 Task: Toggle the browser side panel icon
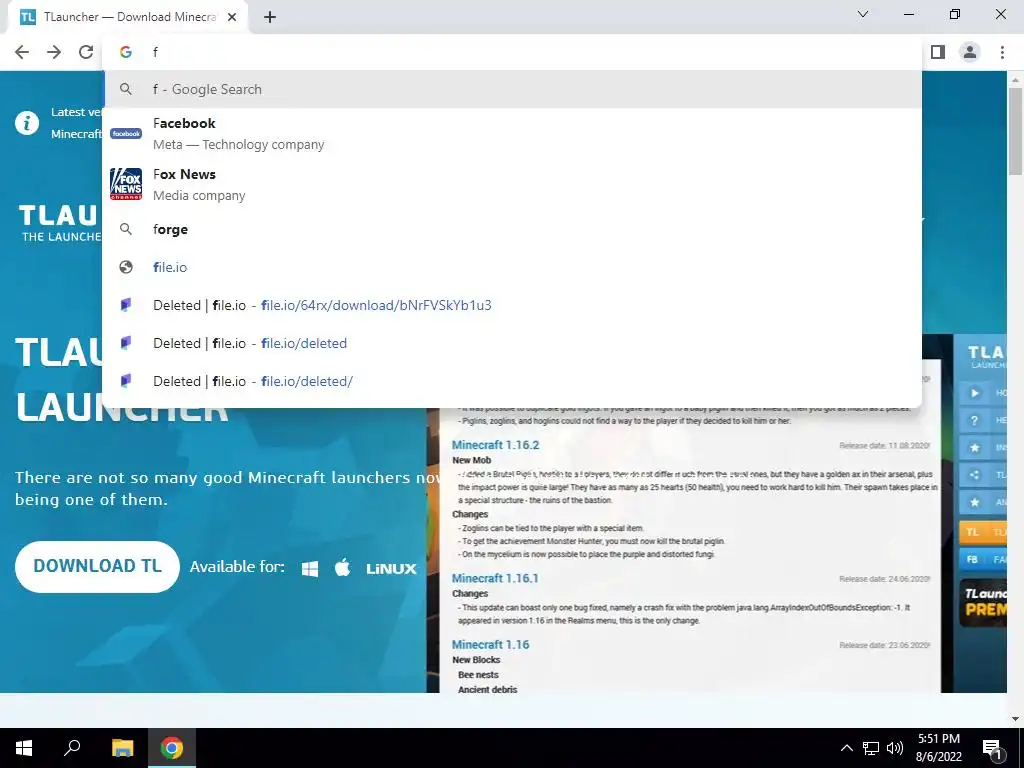(x=938, y=52)
